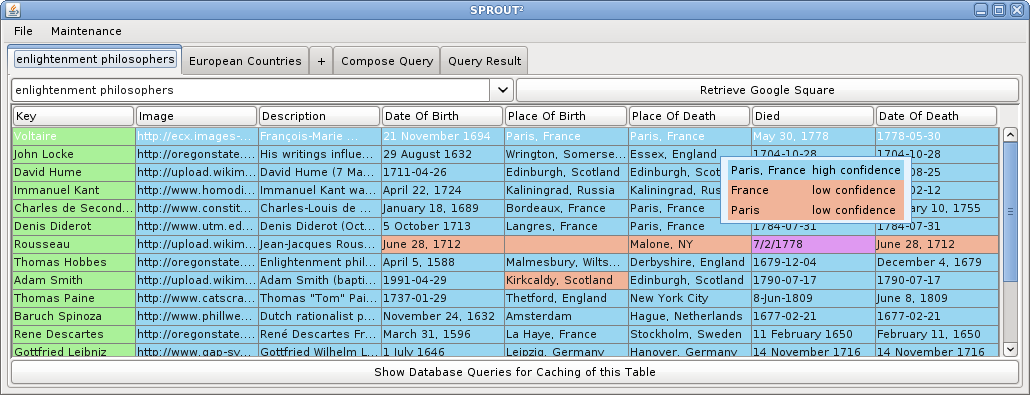Expand the square name combo box arrow

click(x=502, y=90)
